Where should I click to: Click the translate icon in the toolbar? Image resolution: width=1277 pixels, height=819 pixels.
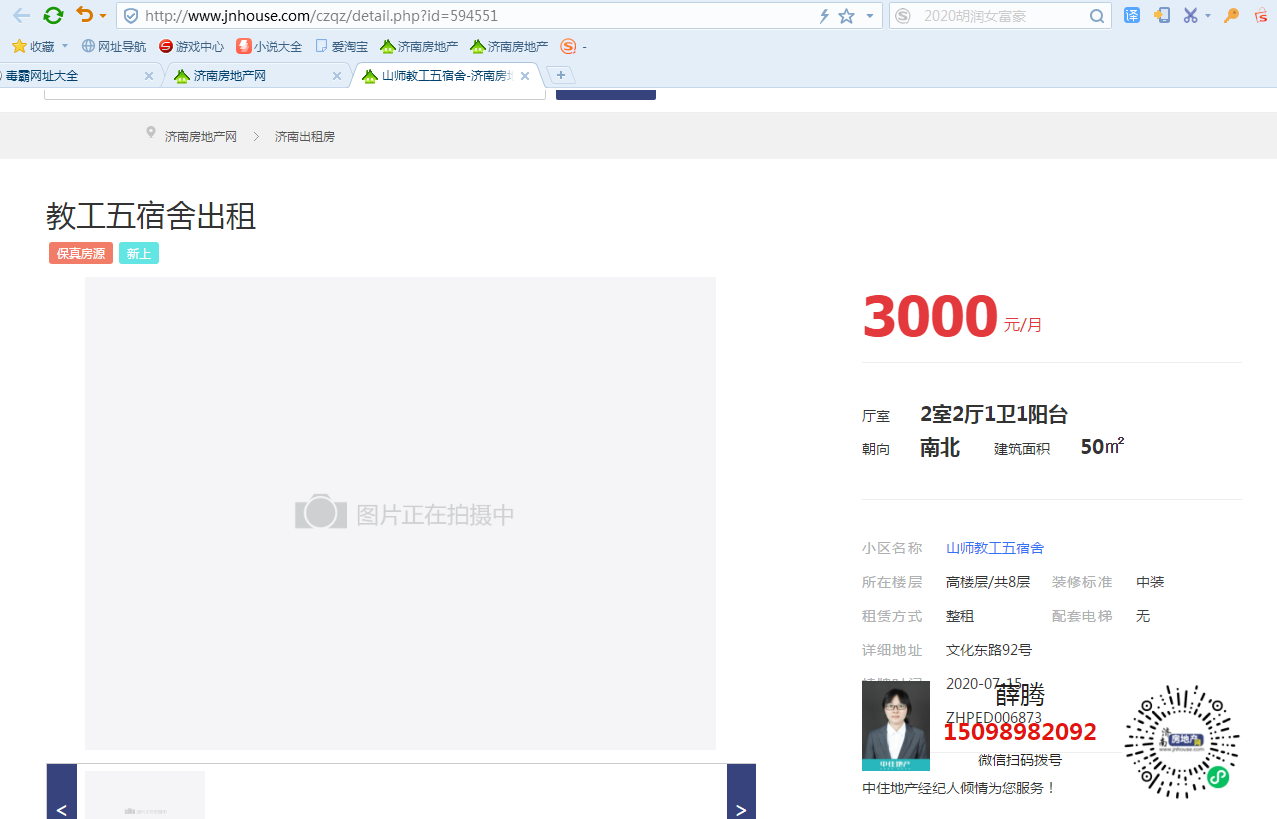pyautogui.click(x=1132, y=15)
